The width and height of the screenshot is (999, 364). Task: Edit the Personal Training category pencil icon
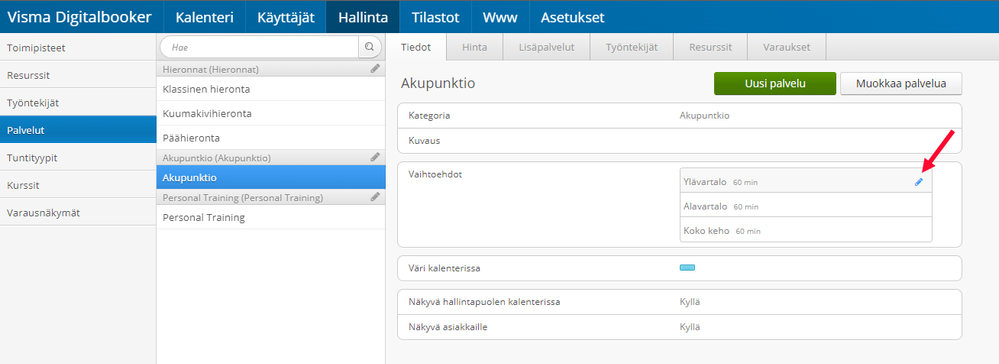point(375,197)
